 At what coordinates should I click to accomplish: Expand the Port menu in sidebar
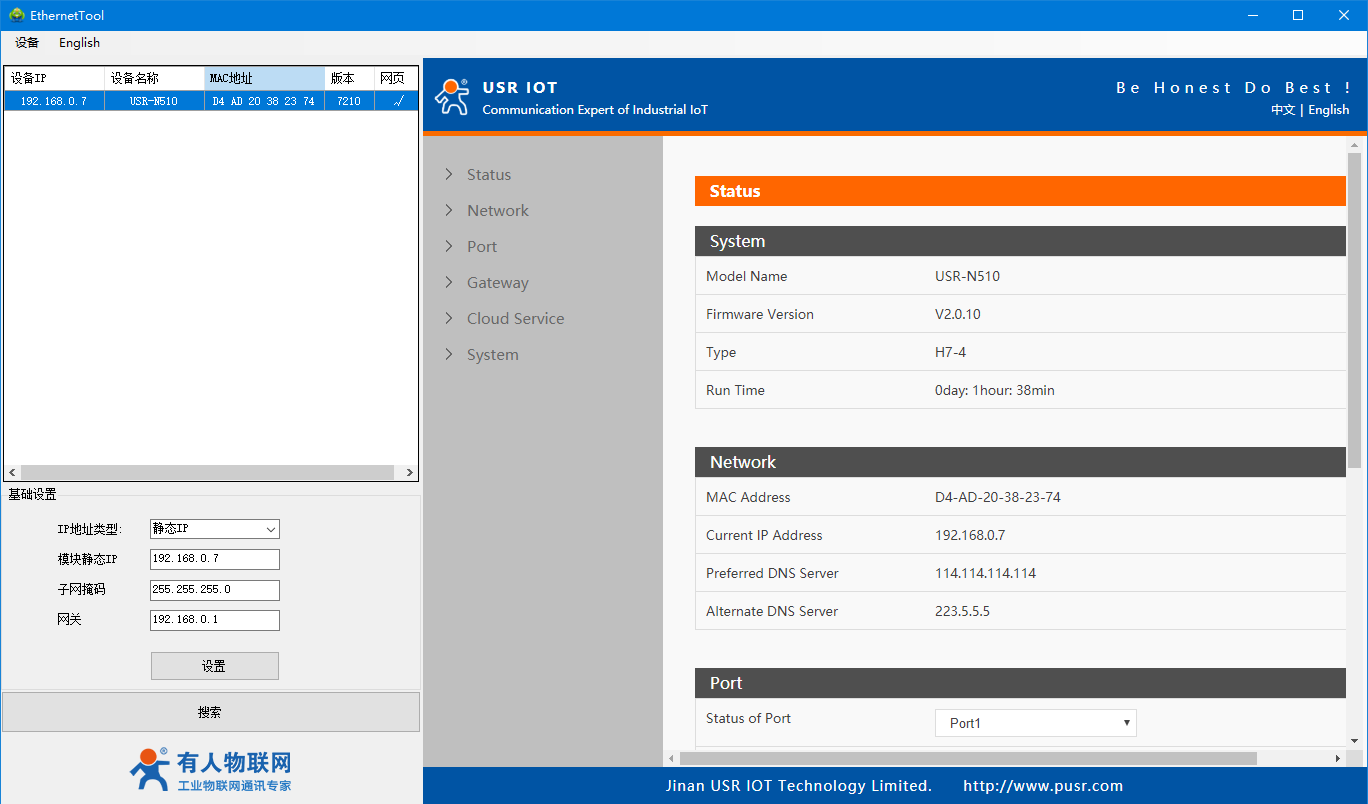pyautogui.click(x=481, y=247)
